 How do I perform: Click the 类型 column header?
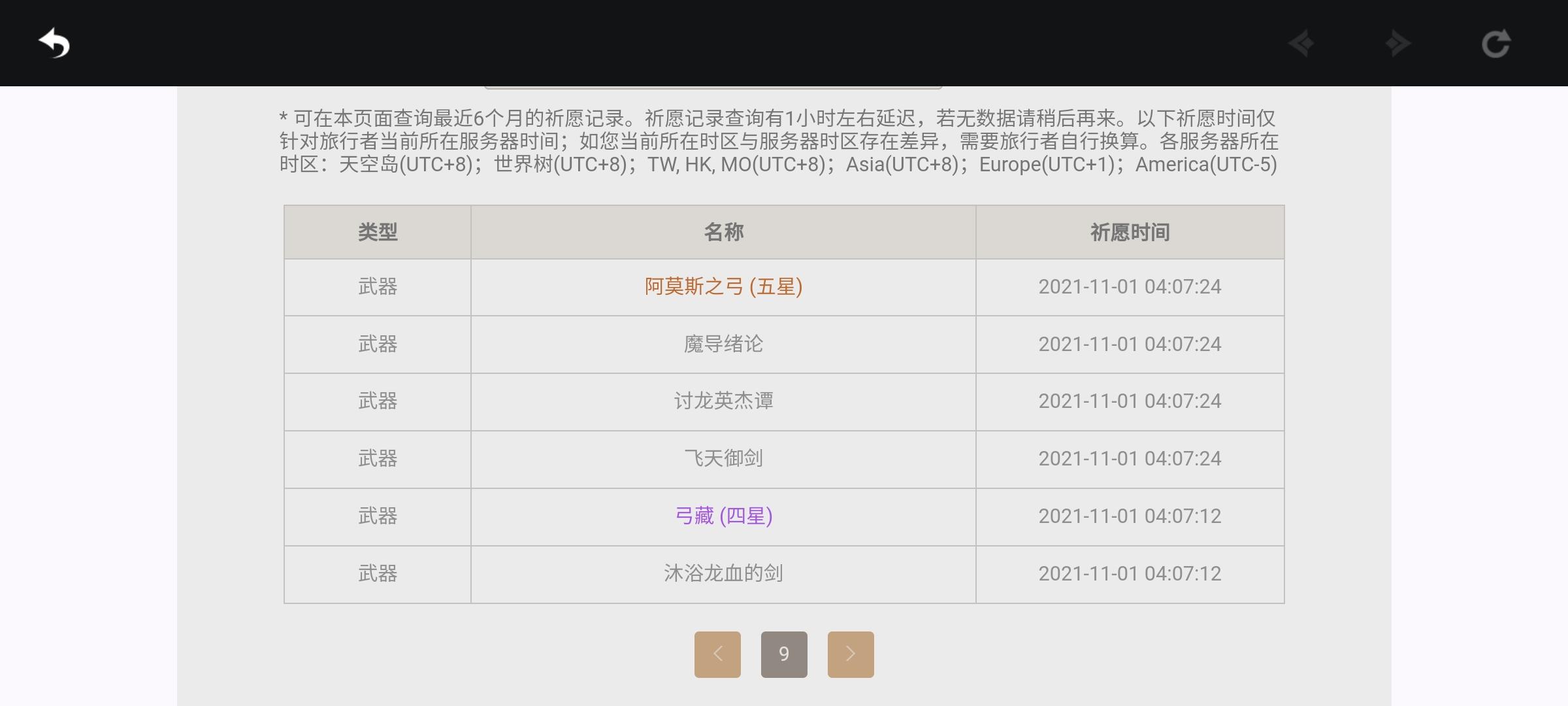(378, 232)
